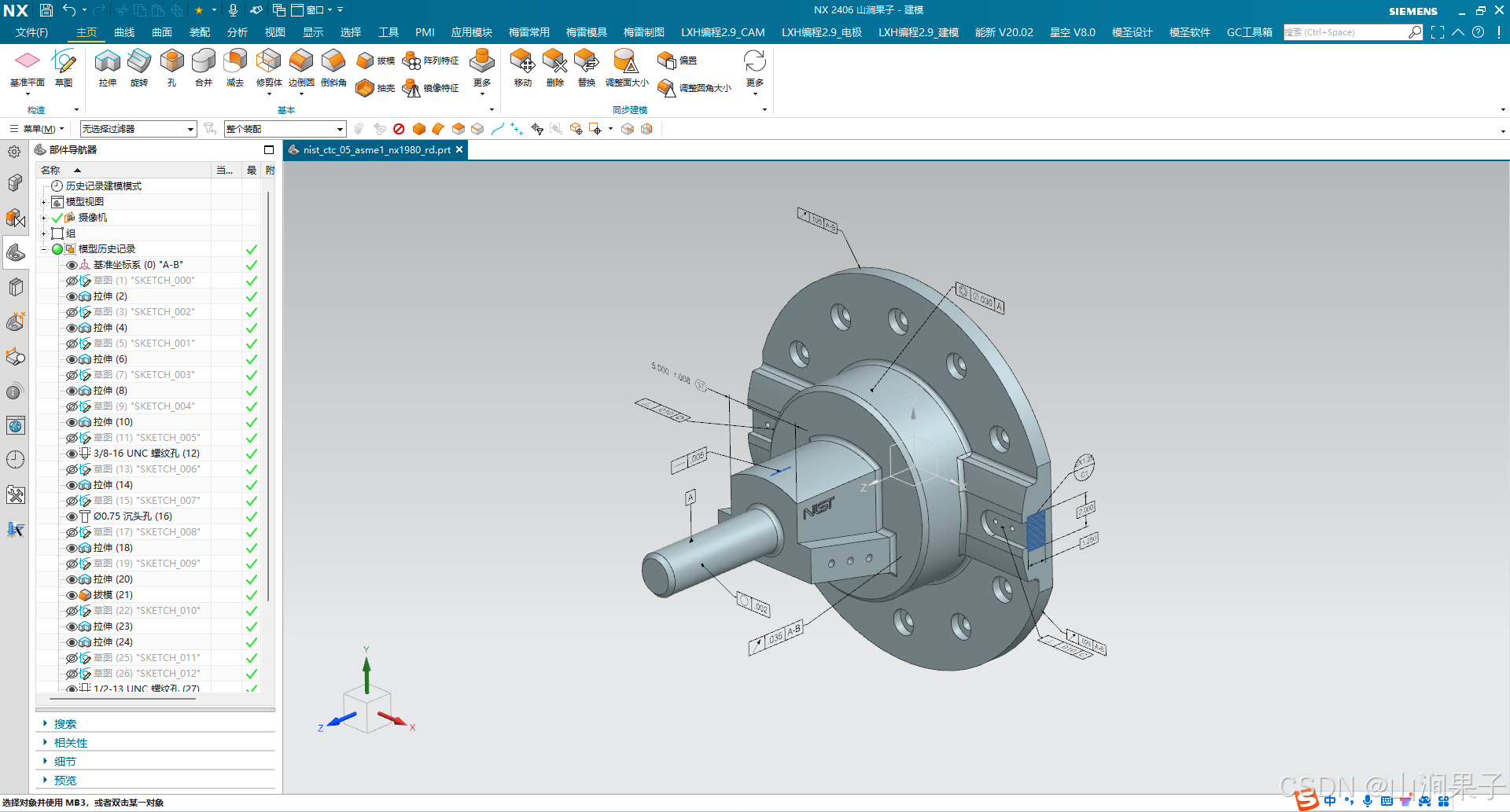Switch to the GC工具箱 tab
This screenshot has width=1510, height=812.
(x=1250, y=32)
